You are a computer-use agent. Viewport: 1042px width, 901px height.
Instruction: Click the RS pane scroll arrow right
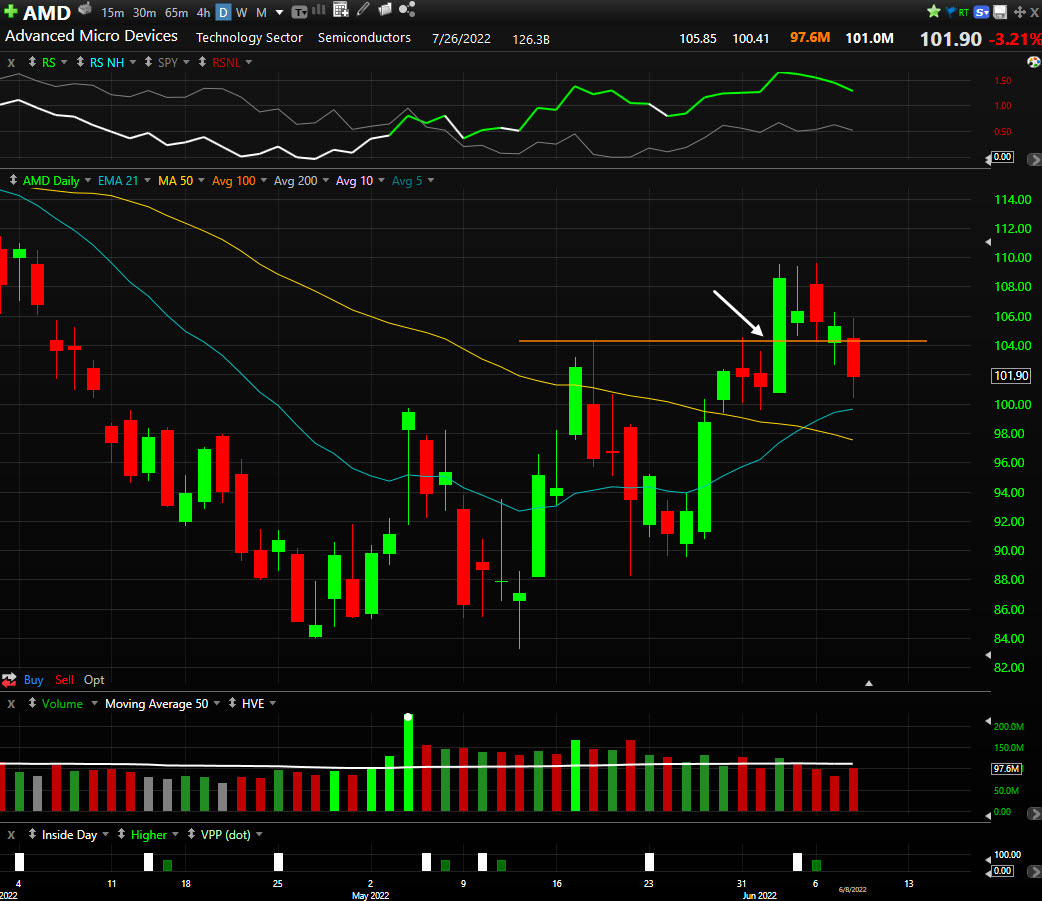coord(1034,159)
